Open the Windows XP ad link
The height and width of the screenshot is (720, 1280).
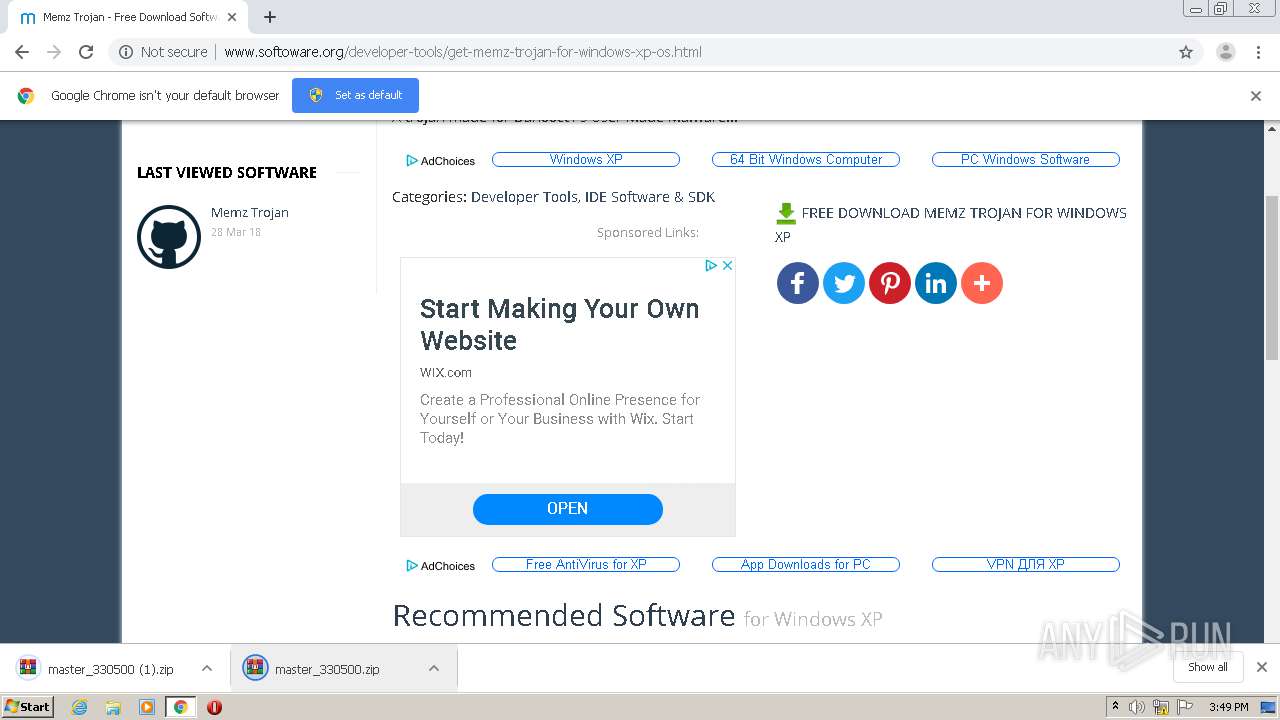coord(586,159)
